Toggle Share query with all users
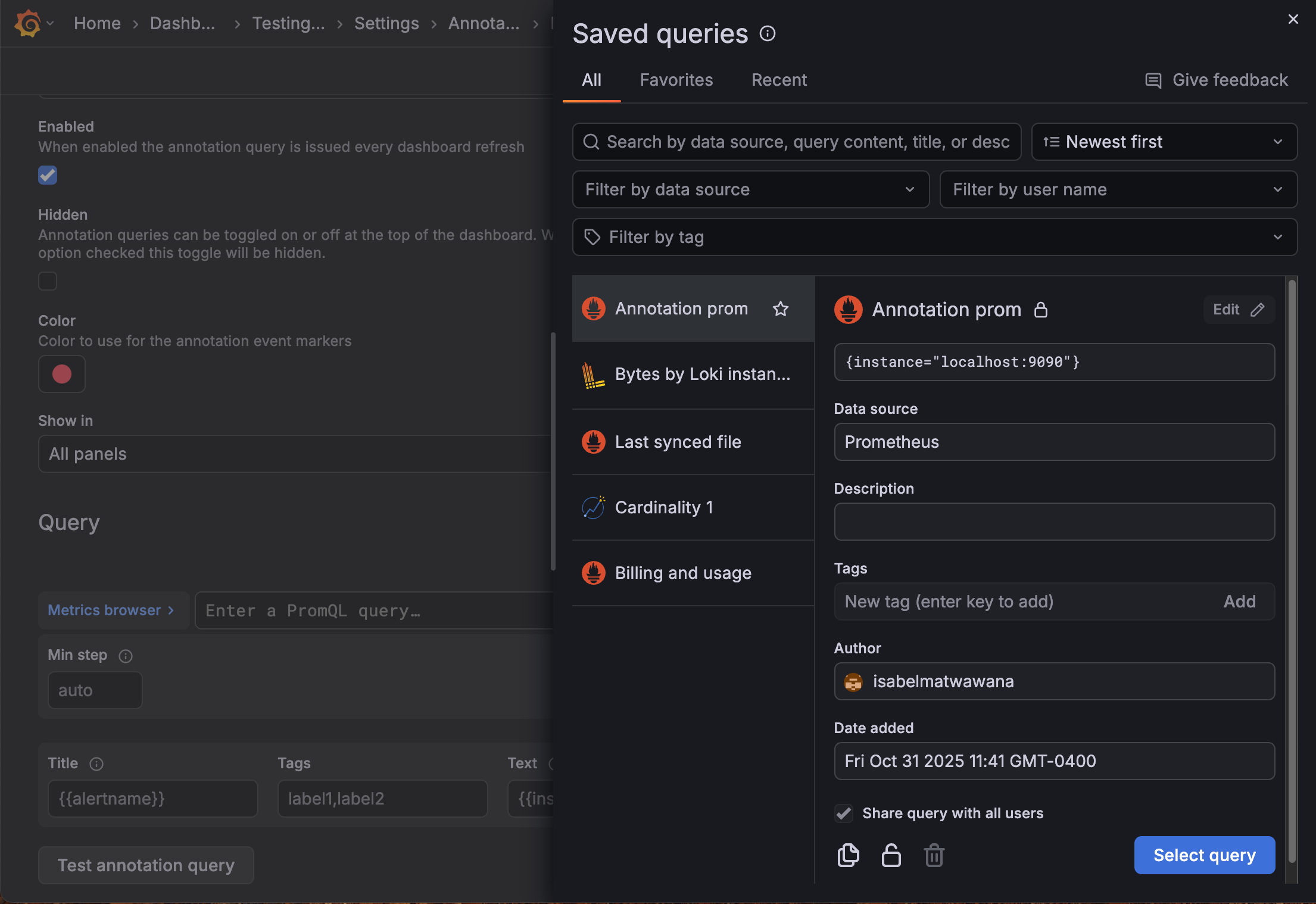Image resolution: width=1316 pixels, height=904 pixels. 844,813
